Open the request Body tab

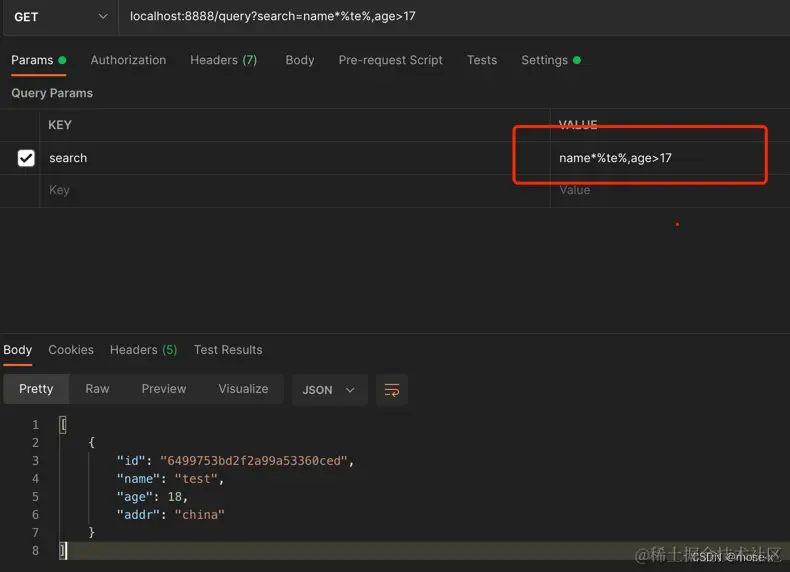(300, 60)
